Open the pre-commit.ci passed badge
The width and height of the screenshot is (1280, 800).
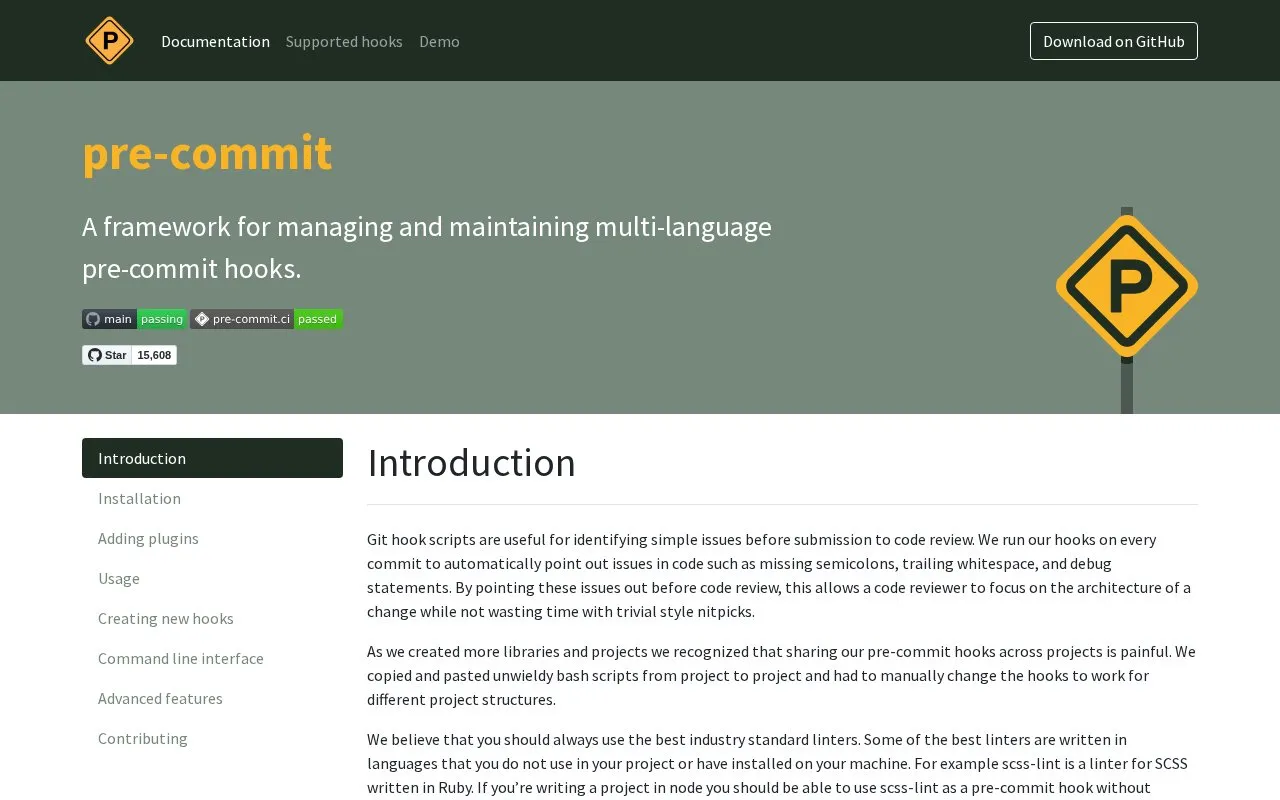point(267,319)
